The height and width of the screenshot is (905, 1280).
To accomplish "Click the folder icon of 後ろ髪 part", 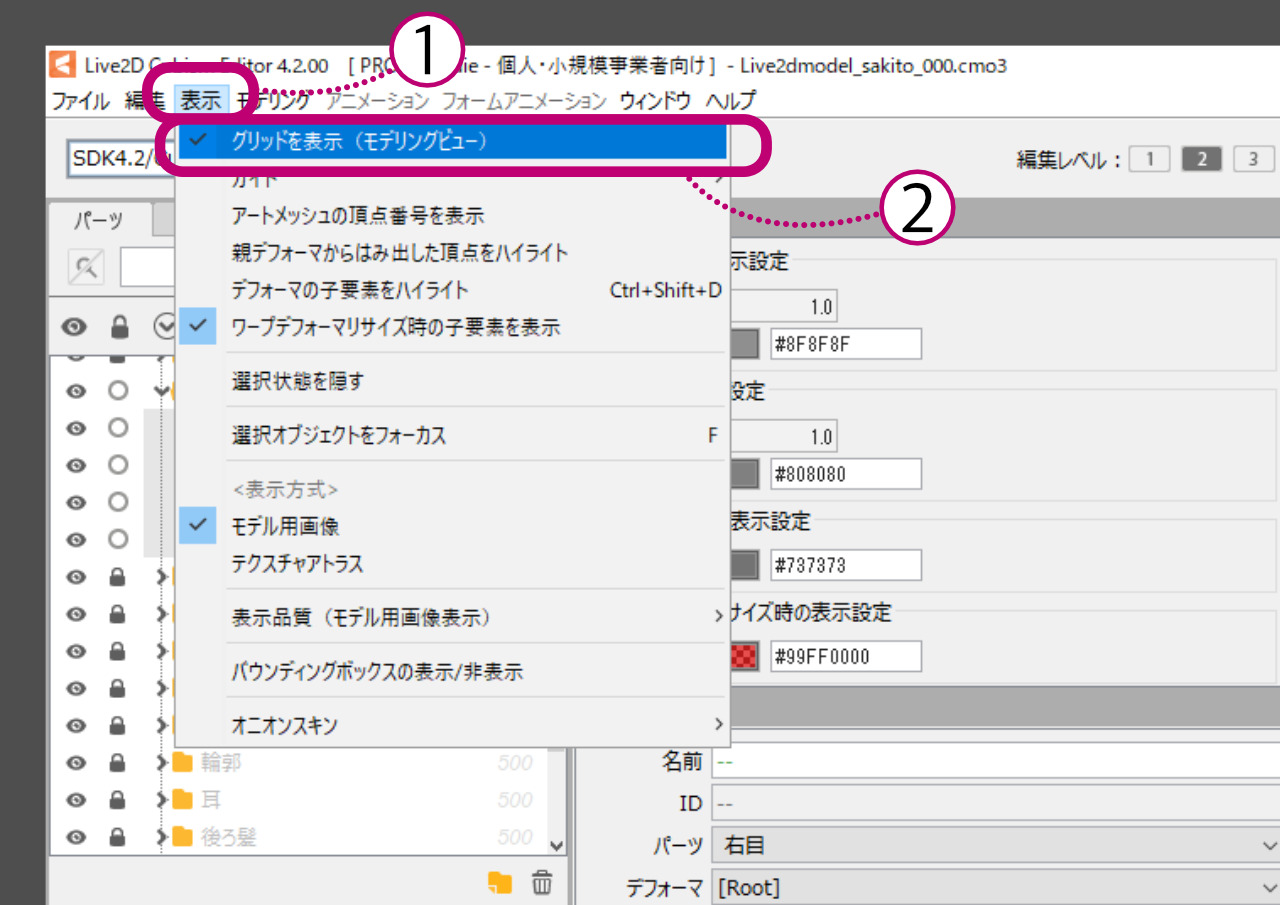I will pyautogui.click(x=182, y=837).
